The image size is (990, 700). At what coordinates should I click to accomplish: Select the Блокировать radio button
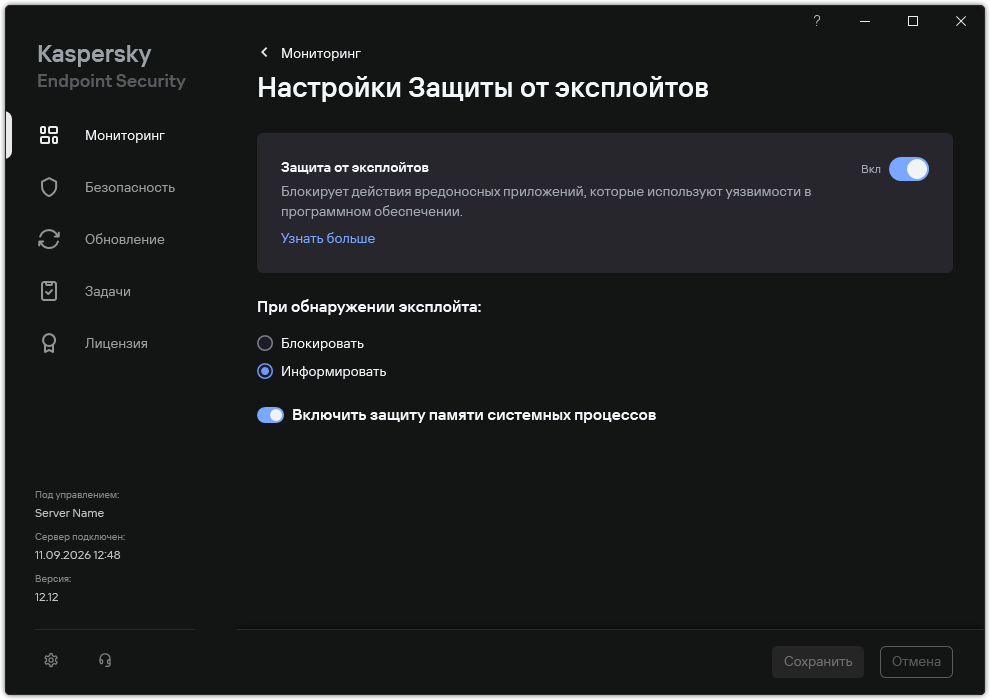coord(265,343)
